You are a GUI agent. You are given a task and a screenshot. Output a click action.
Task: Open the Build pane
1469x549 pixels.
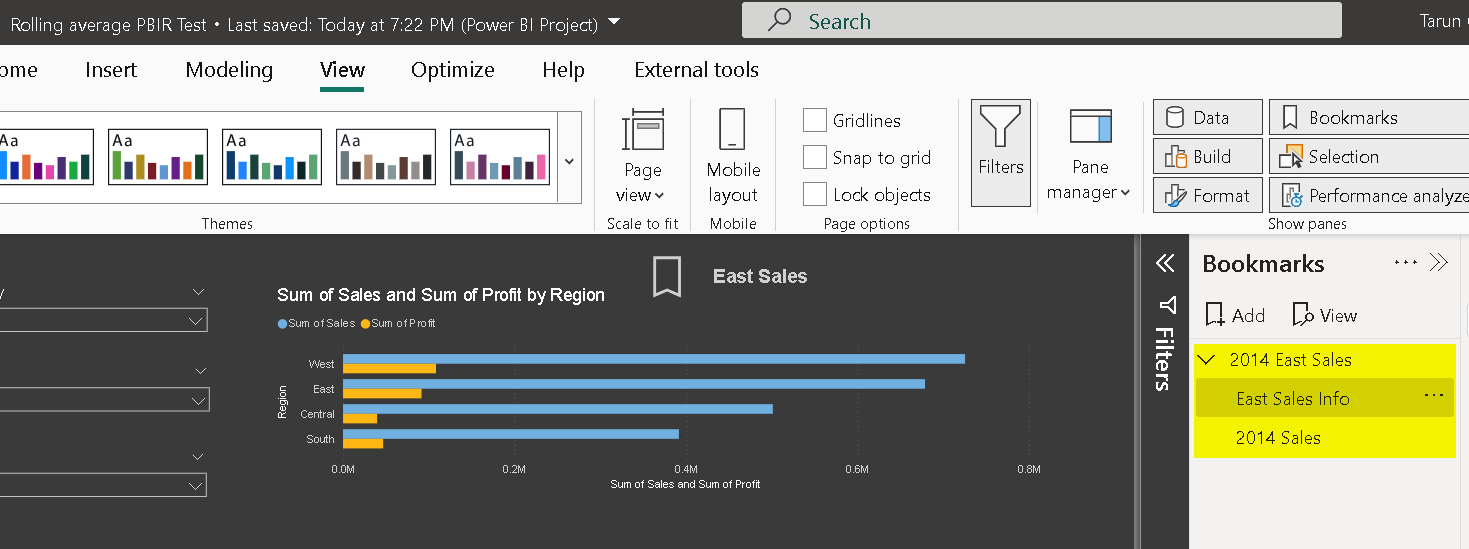pyautogui.click(x=1209, y=157)
